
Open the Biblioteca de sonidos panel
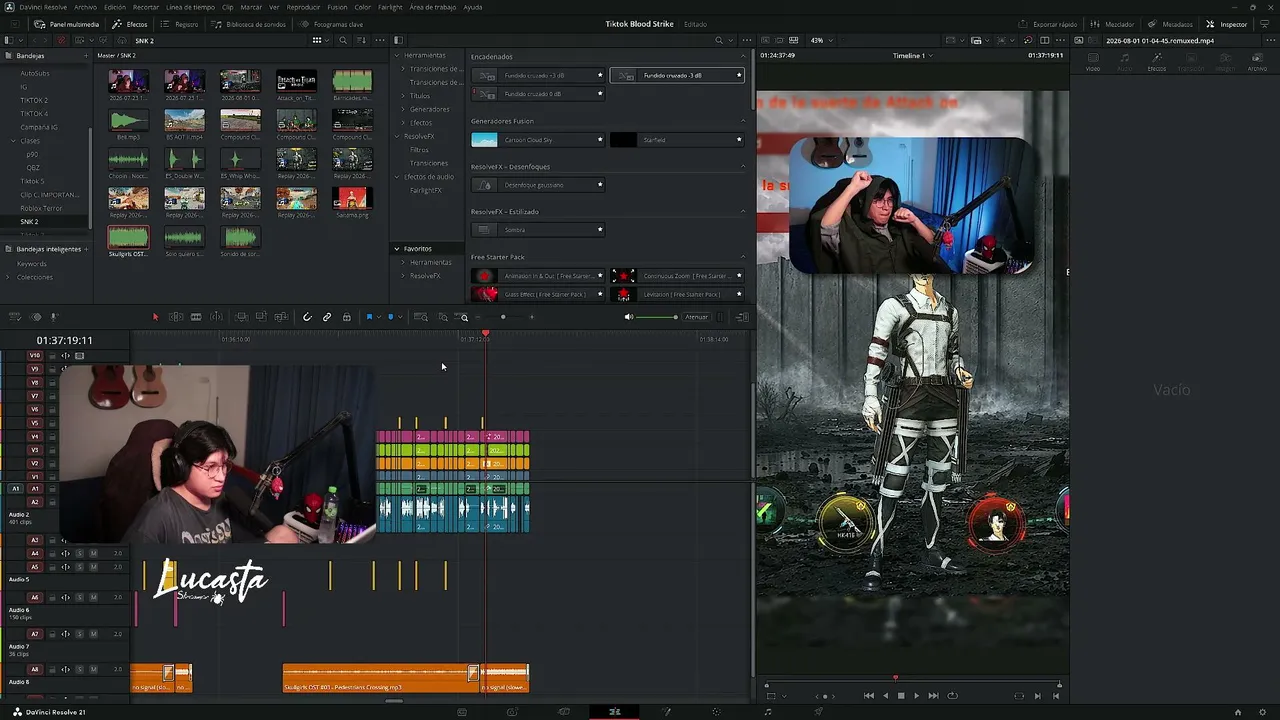(249, 24)
